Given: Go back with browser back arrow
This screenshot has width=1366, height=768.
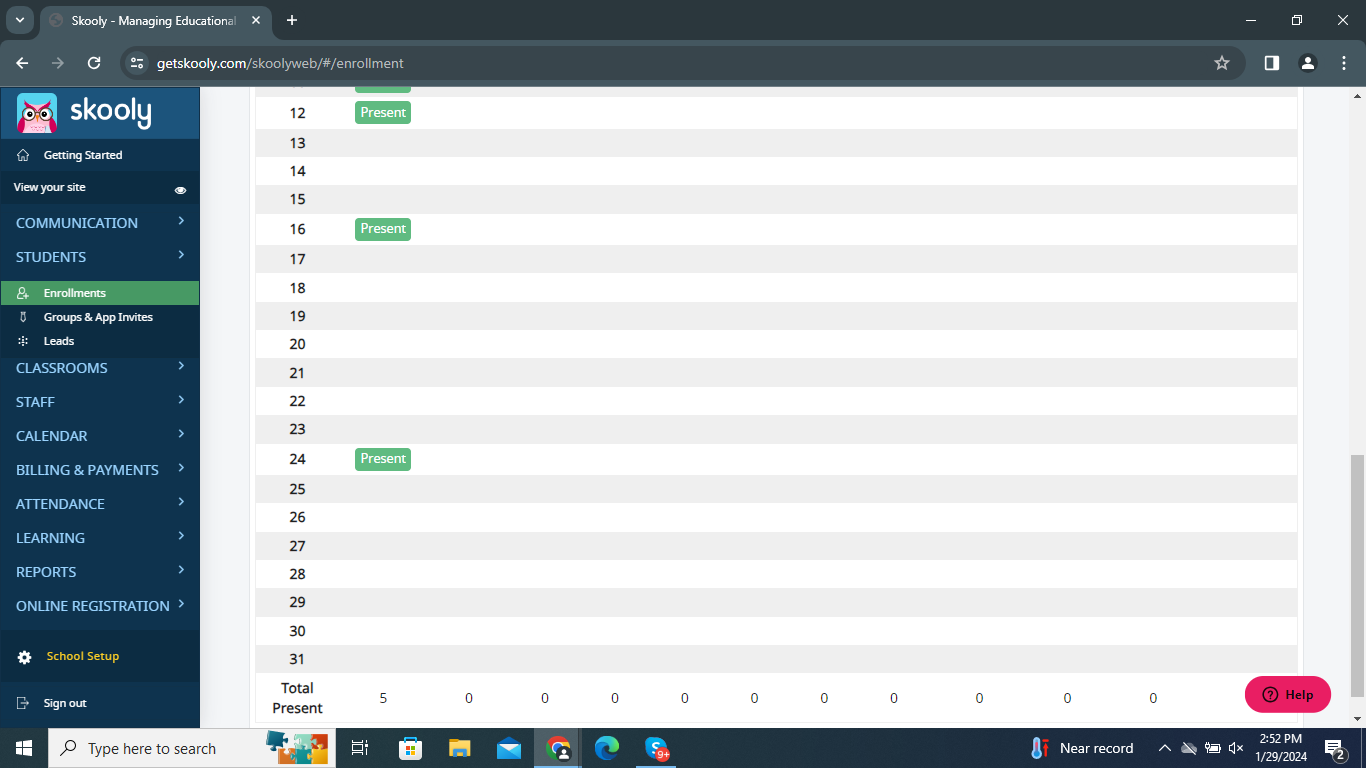Looking at the screenshot, I should 23,63.
